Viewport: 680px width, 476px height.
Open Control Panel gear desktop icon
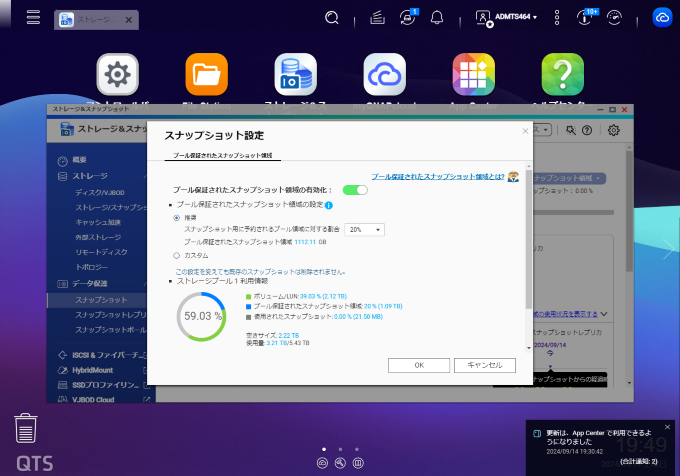point(118,75)
